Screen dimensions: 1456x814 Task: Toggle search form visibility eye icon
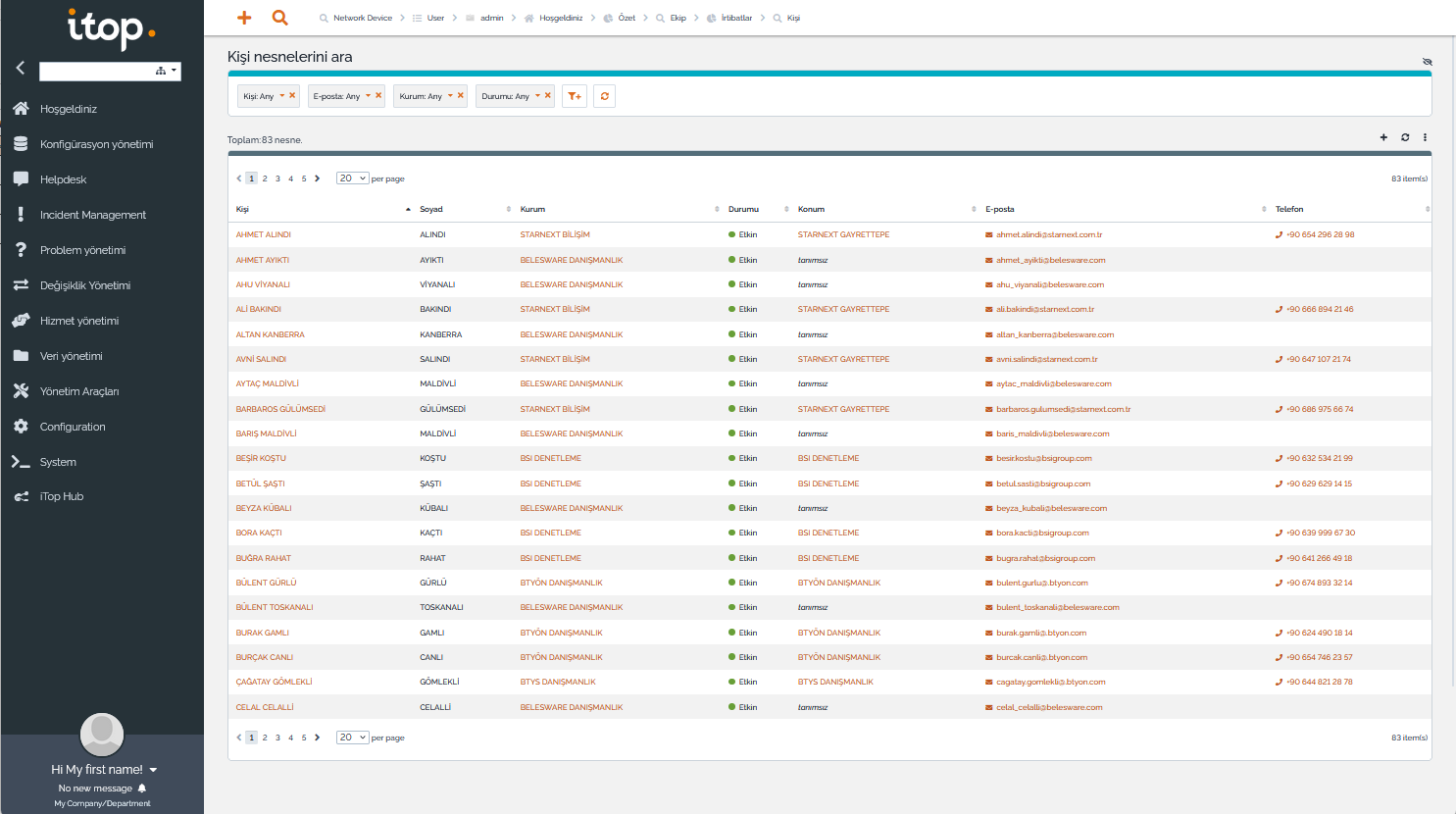pos(1427,62)
